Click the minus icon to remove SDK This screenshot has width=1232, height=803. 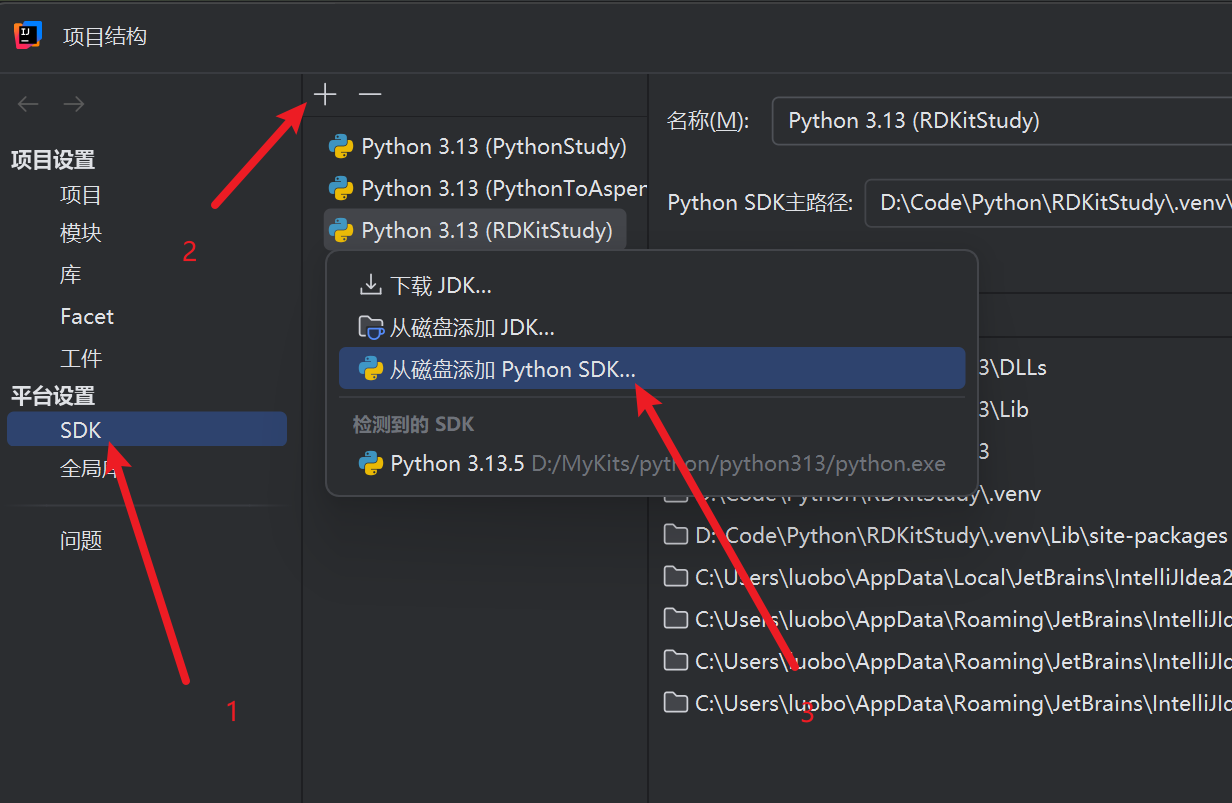370,94
